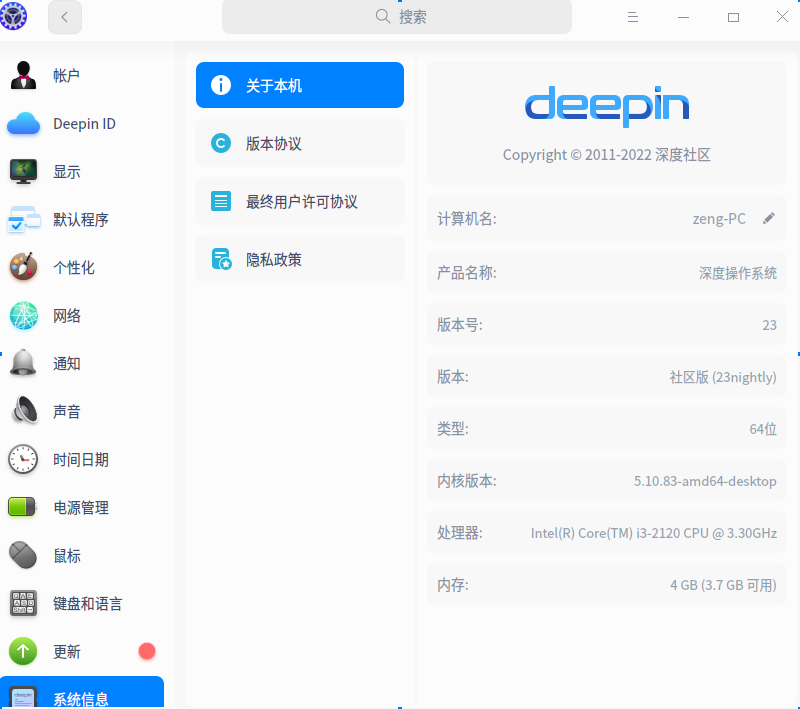Click the 64位 type value
Image resolution: width=800 pixels, height=709 pixels.
pos(763,429)
